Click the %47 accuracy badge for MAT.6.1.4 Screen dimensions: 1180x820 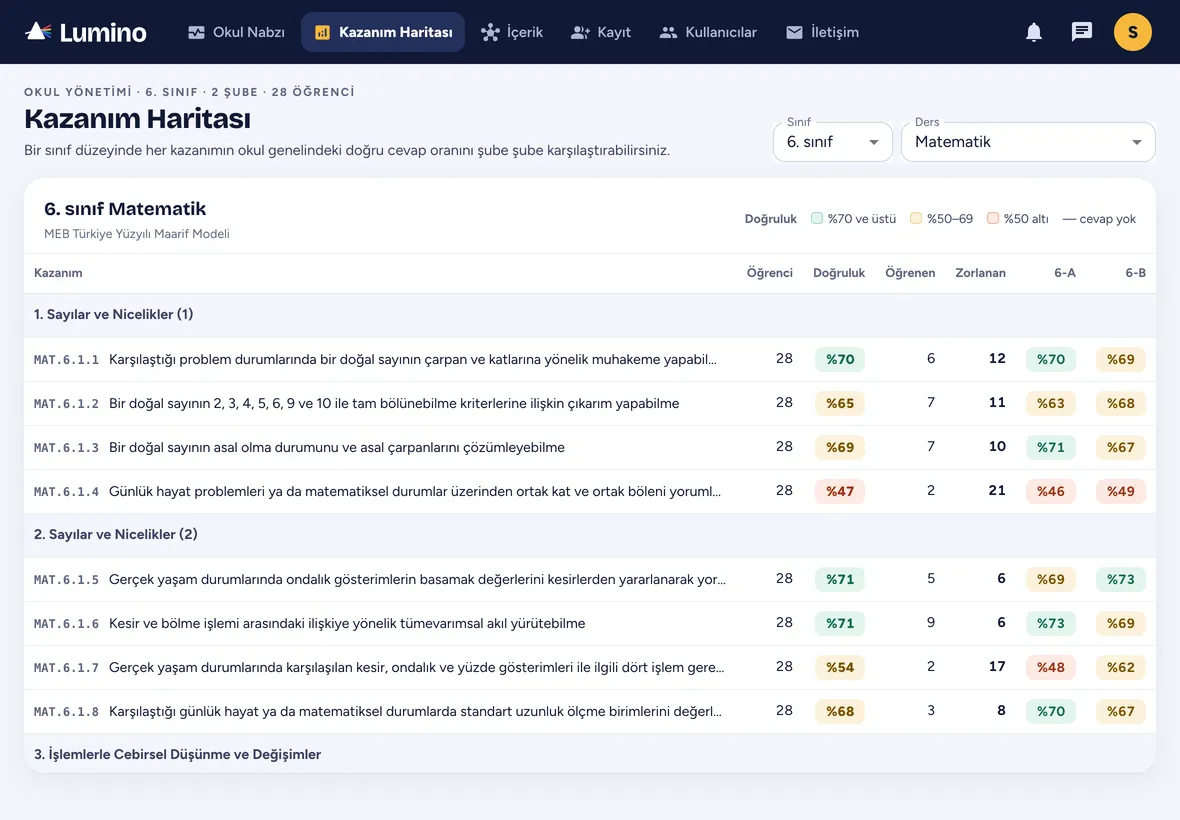[x=840, y=491]
